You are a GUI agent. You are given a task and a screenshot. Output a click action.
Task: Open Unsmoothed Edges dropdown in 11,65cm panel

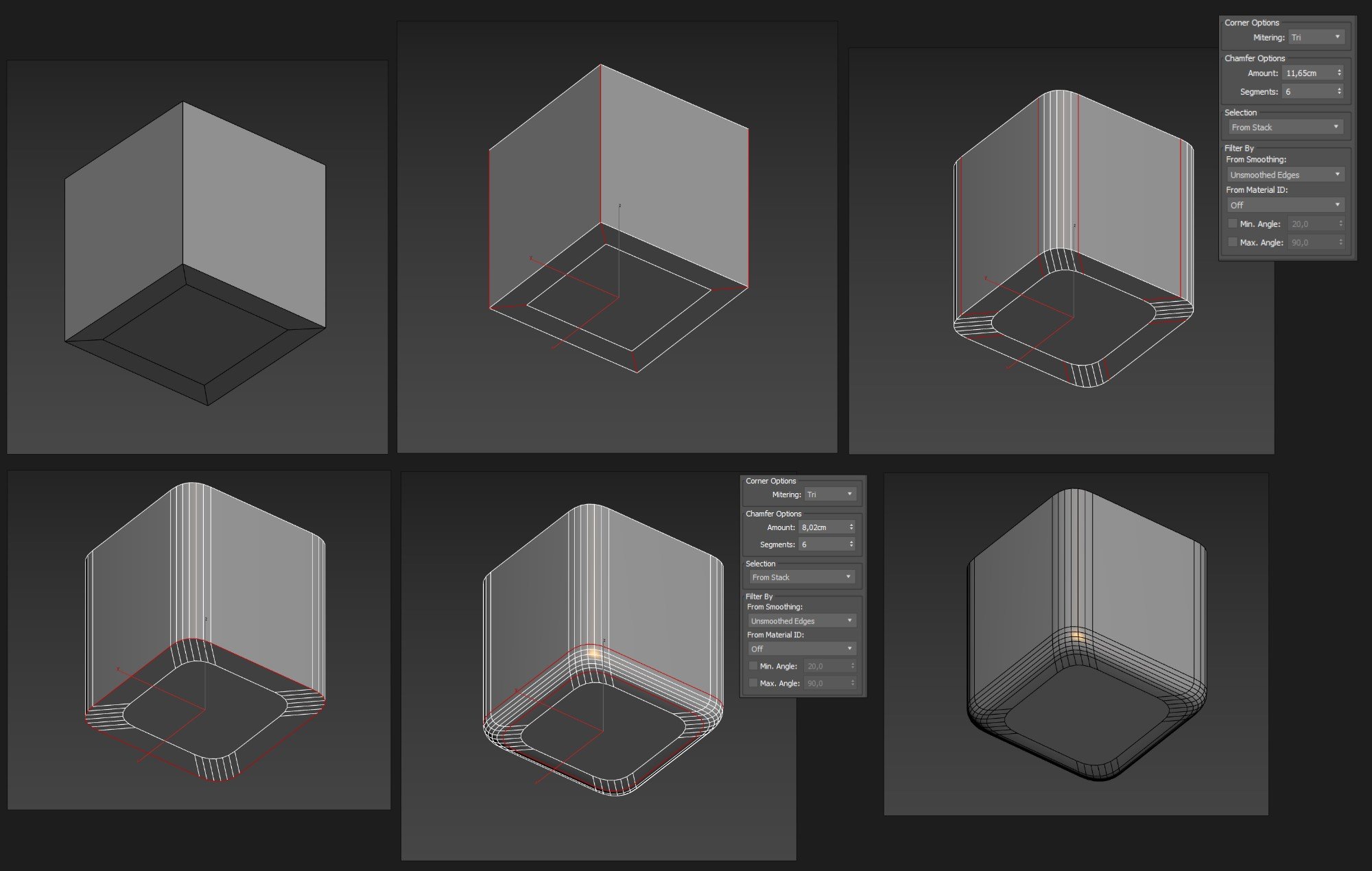pos(1285,175)
